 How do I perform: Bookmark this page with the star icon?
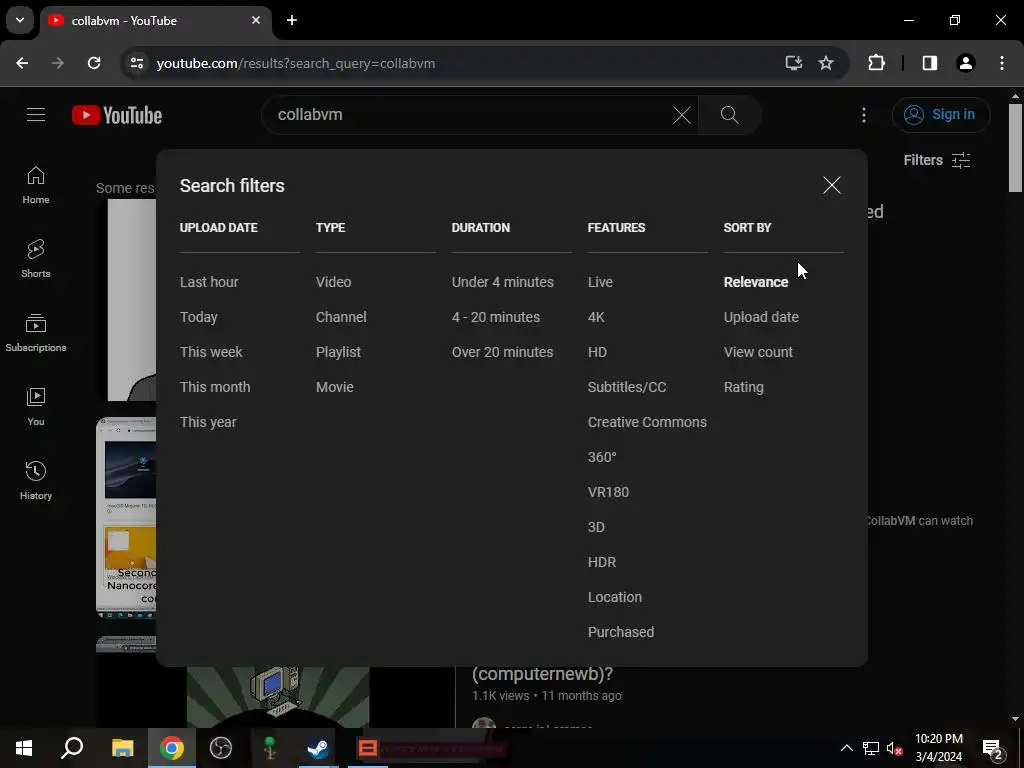pos(826,63)
